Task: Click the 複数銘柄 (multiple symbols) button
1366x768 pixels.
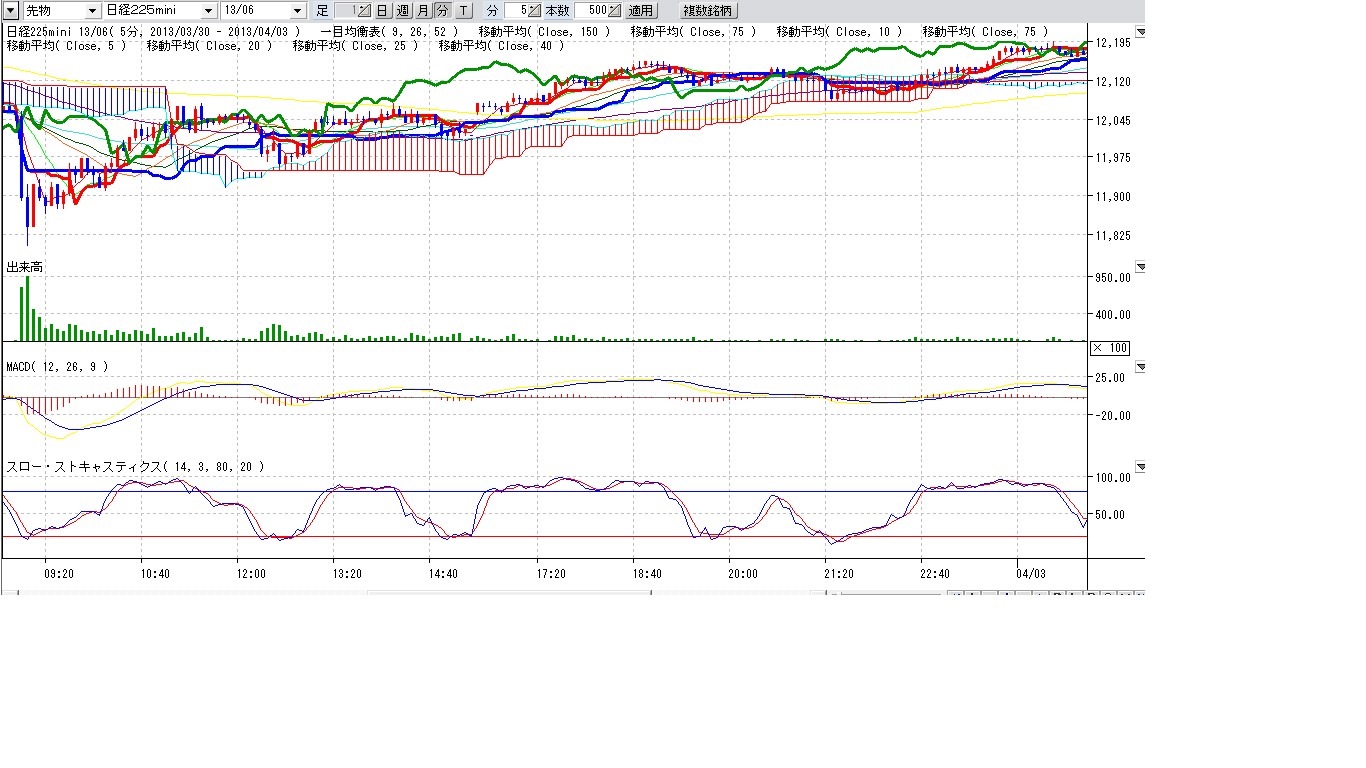Action: [x=708, y=10]
